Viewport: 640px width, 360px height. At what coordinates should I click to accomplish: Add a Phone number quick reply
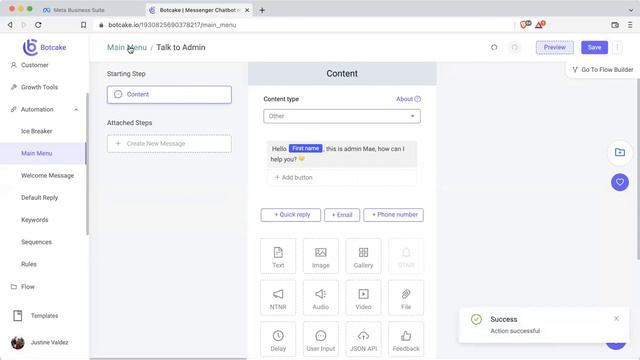coord(393,215)
